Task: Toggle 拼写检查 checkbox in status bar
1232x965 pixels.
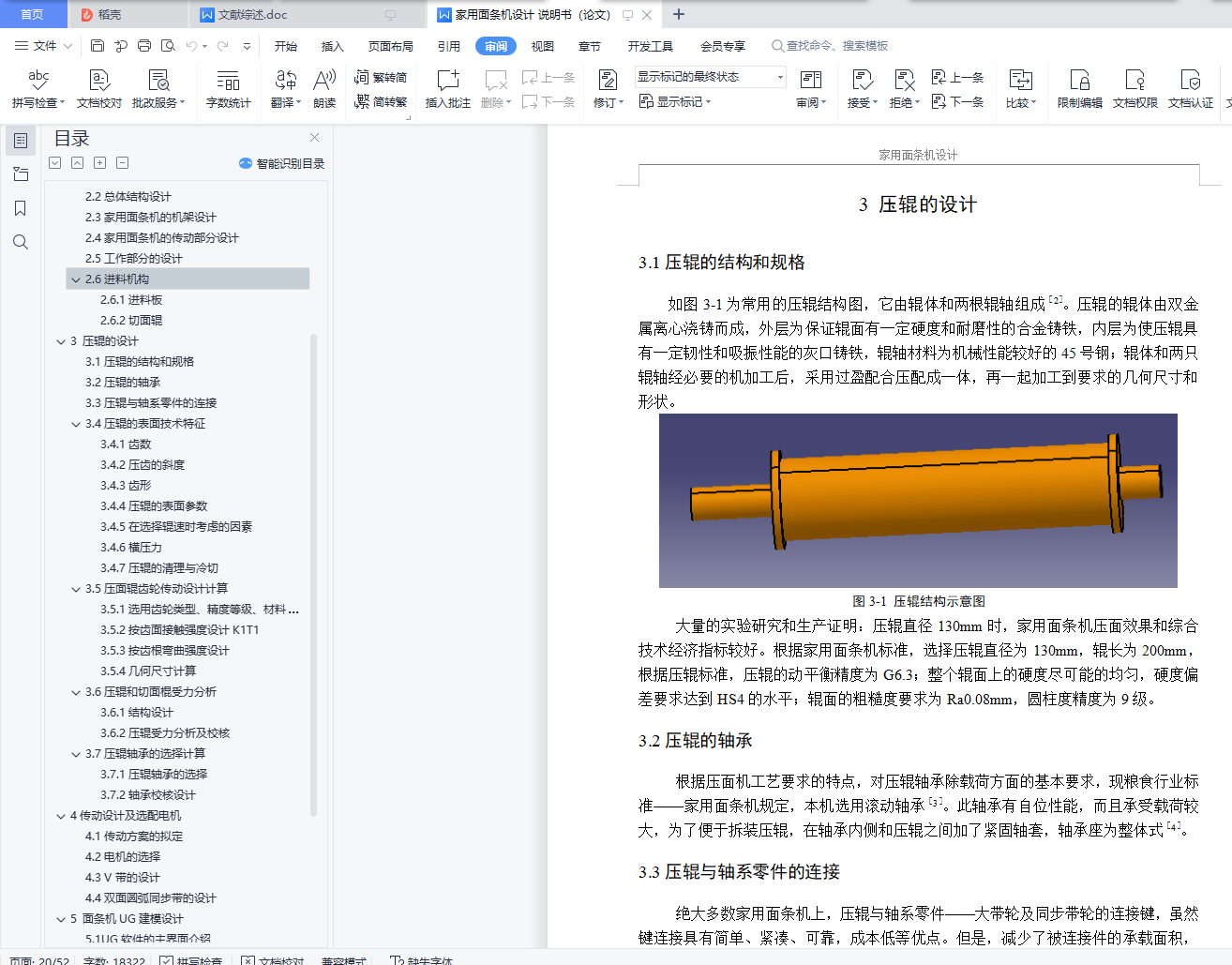Action: tap(166, 960)
